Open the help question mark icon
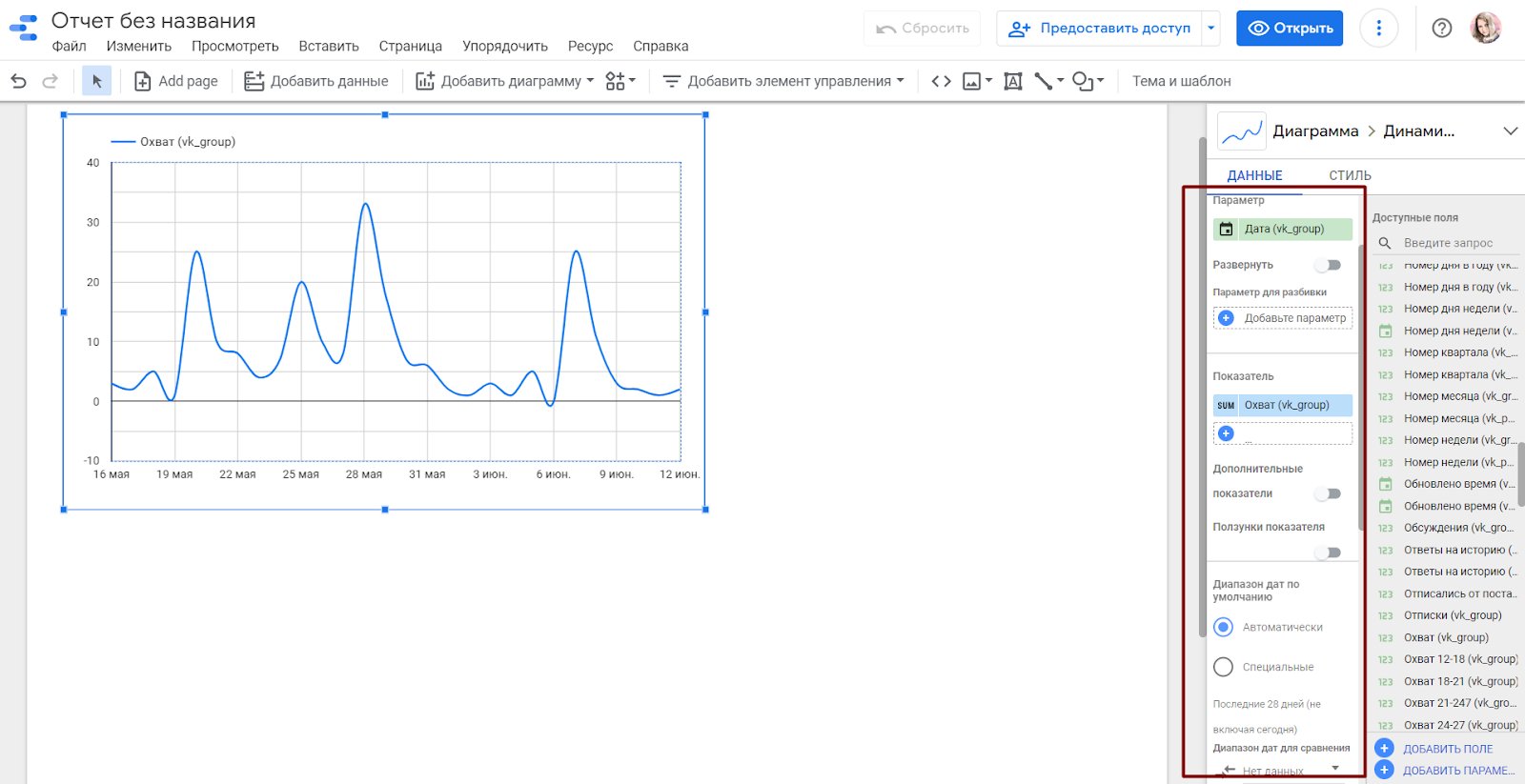 (1441, 29)
